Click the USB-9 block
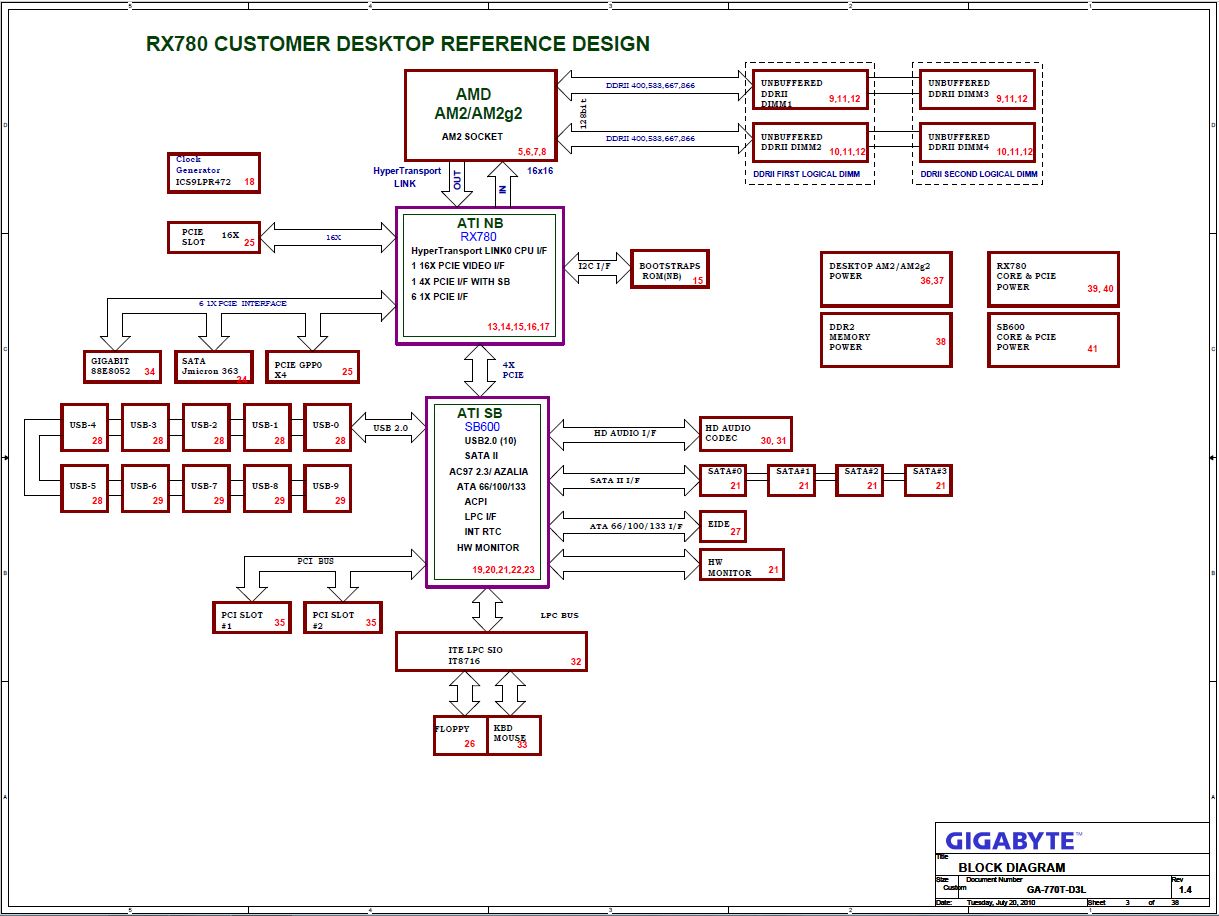 pyautogui.click(x=328, y=489)
